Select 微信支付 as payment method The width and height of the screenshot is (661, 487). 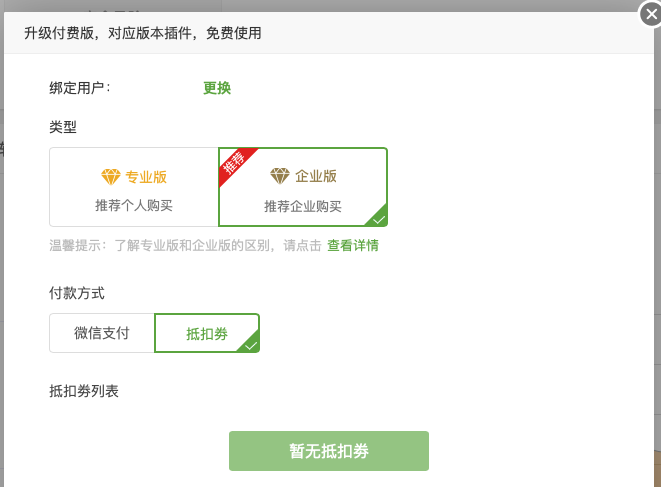pyautogui.click(x=102, y=333)
